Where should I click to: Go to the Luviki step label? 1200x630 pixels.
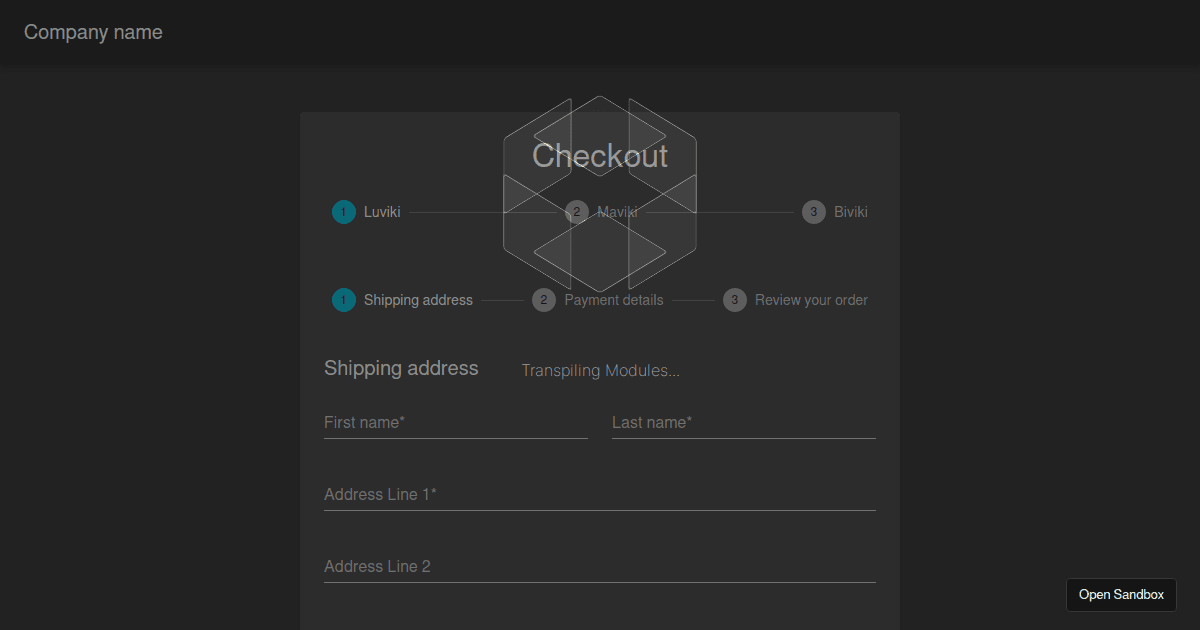382,212
